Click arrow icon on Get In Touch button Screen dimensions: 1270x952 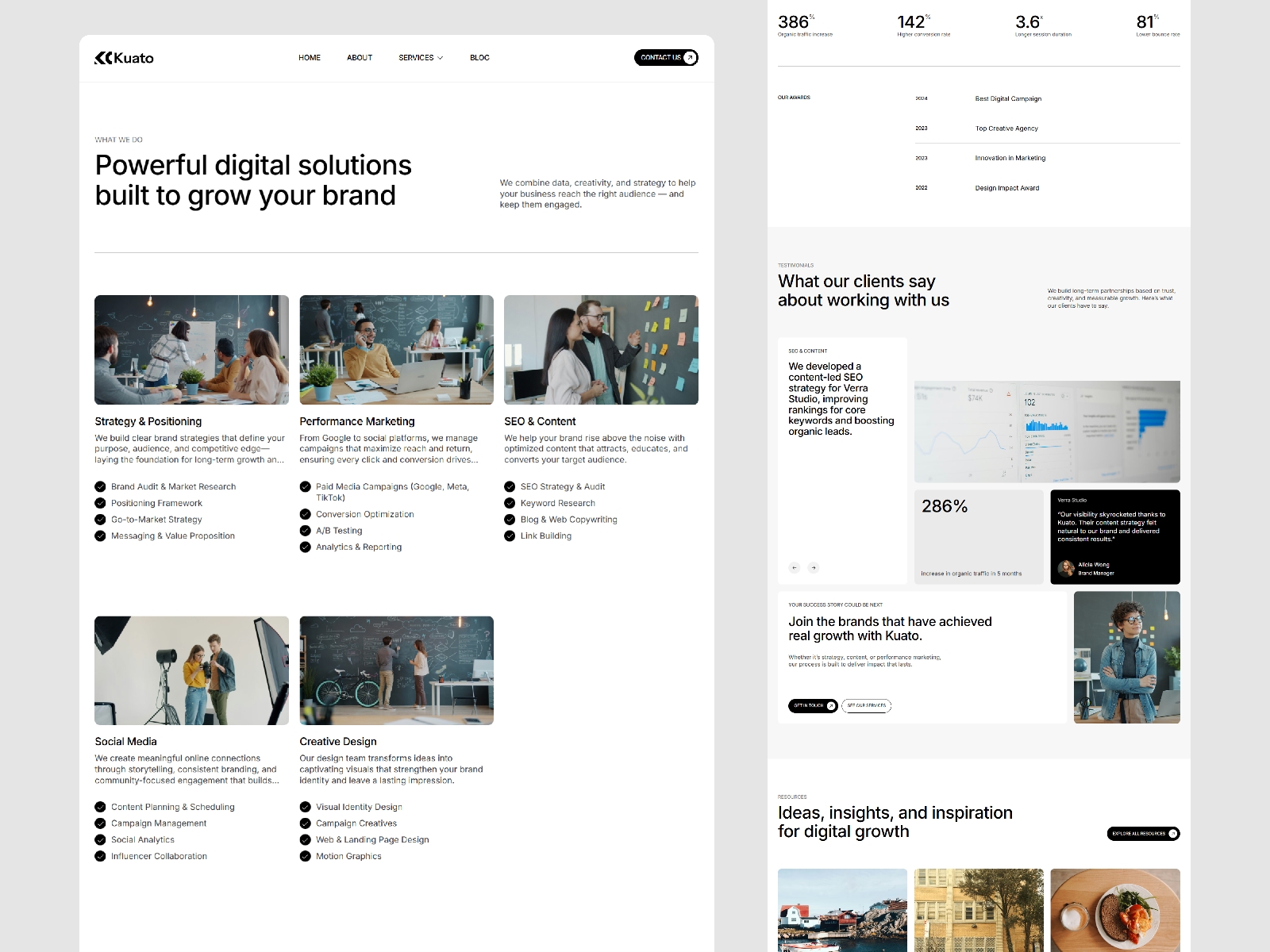(x=830, y=705)
